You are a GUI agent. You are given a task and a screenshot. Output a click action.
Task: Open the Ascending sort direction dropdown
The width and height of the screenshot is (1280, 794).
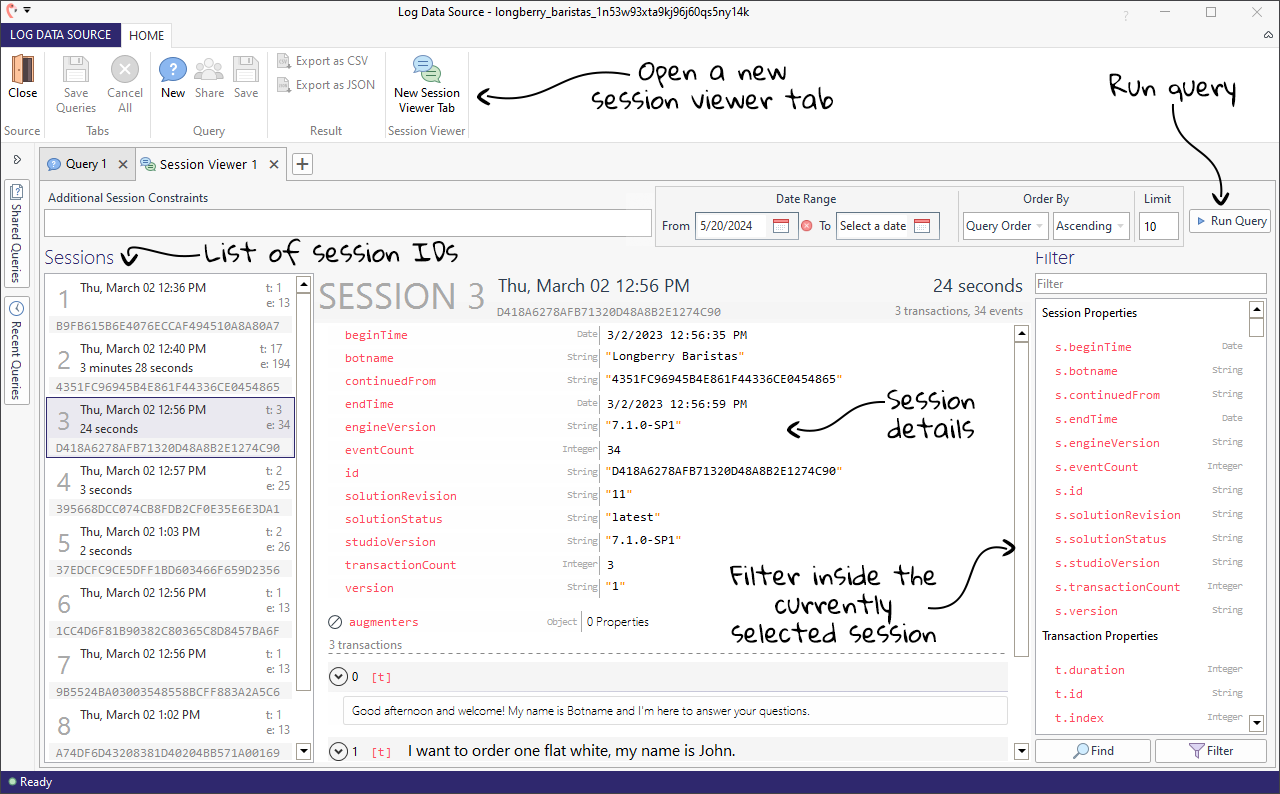(x=1091, y=226)
